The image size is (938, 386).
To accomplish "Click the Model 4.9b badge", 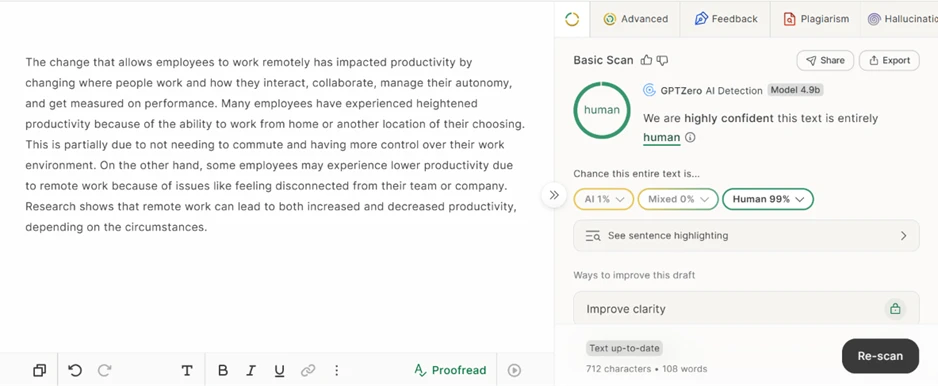I will pos(796,90).
